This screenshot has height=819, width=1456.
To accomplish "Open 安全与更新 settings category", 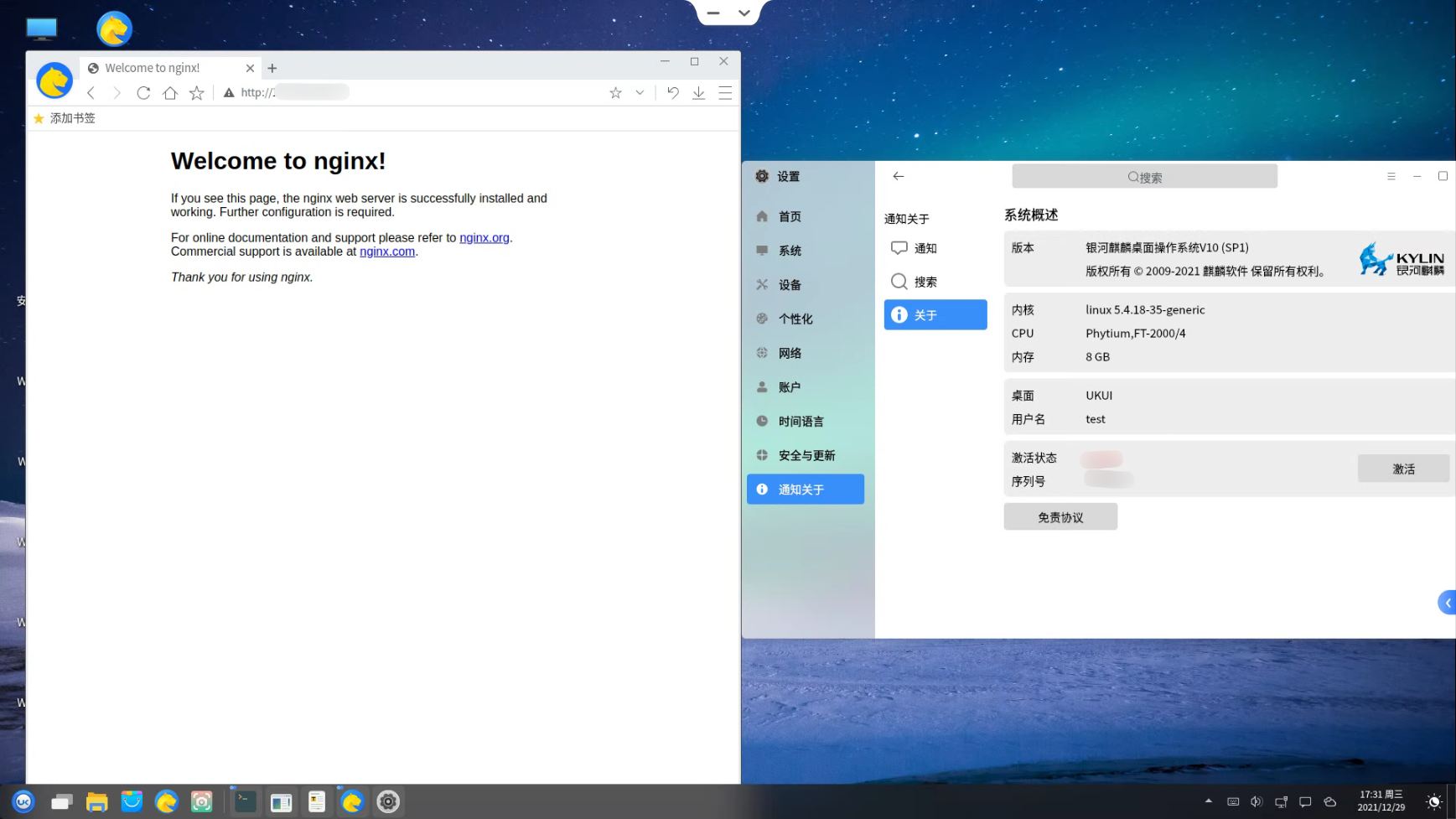I will tap(806, 455).
